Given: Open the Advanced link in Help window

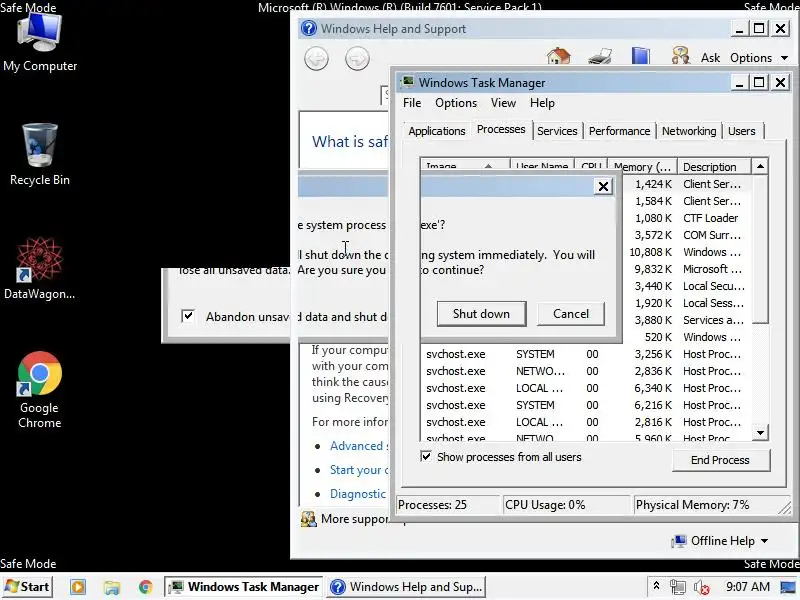Looking at the screenshot, I should pyautogui.click(x=359, y=446).
